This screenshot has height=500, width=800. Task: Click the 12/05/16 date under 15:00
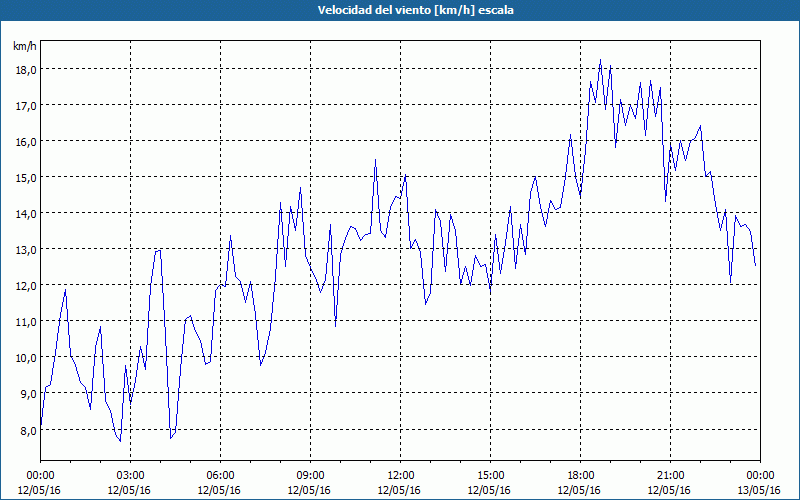489,490
